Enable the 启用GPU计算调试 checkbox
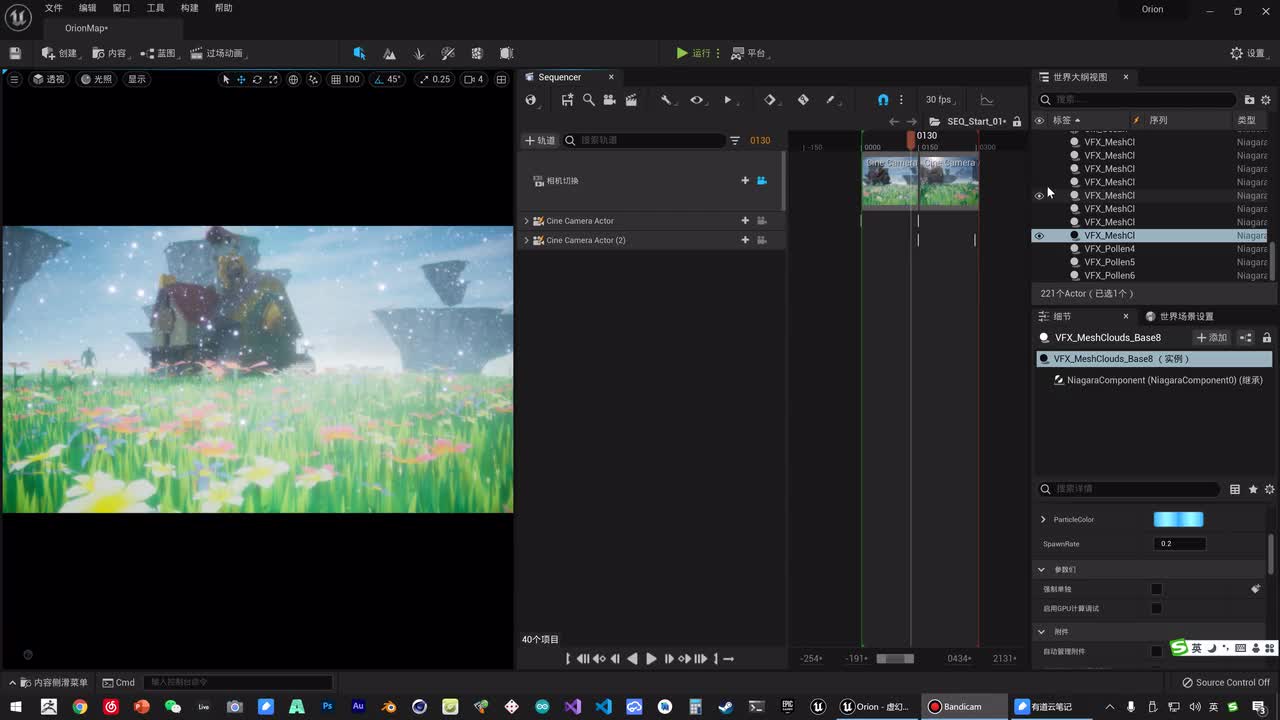Image resolution: width=1280 pixels, height=720 pixels. 1156,608
